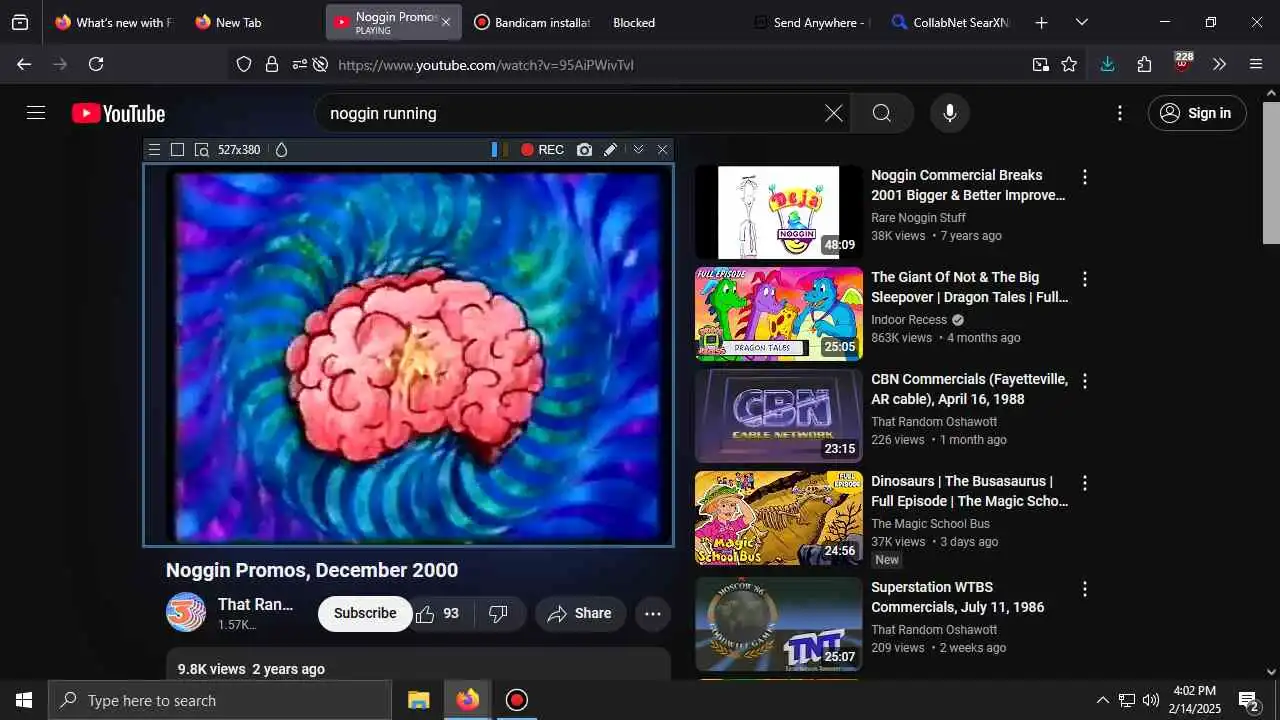
Task: Open Noggin Commercial Breaks 2001 thumbnail
Action: pos(779,212)
